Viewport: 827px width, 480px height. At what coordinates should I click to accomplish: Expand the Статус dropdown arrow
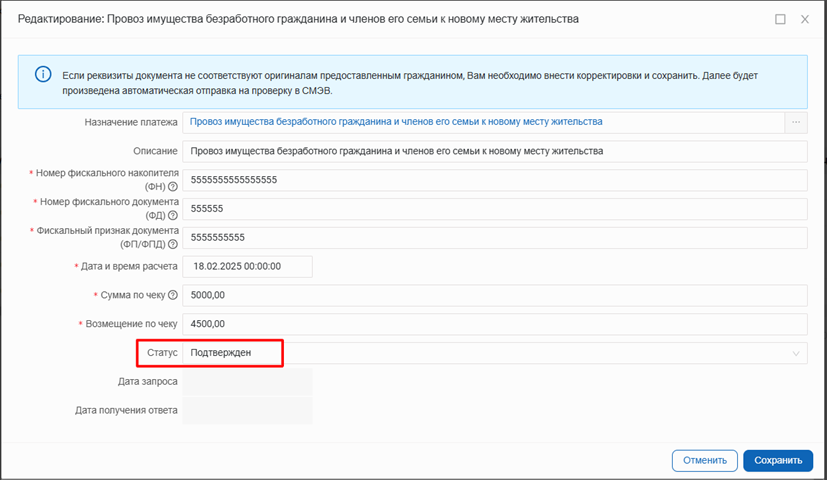click(x=796, y=353)
